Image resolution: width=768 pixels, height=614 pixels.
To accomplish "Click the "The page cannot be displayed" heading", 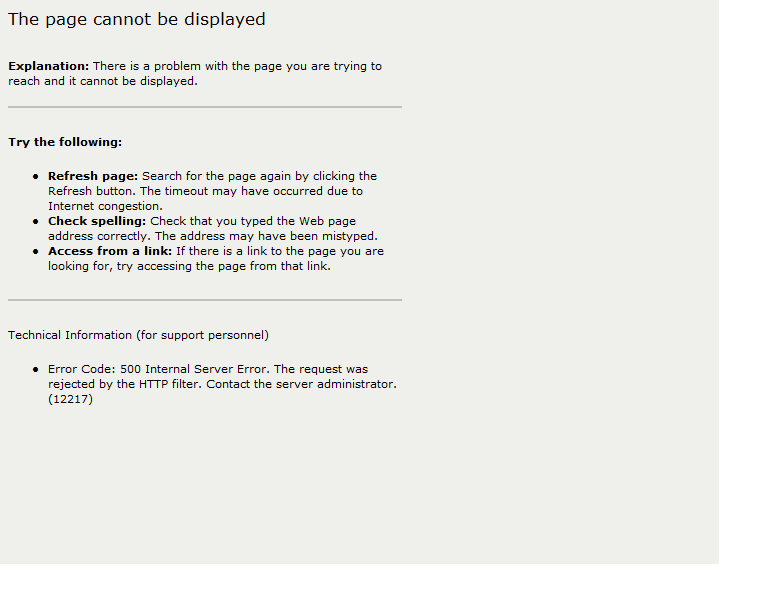I will 137,19.
